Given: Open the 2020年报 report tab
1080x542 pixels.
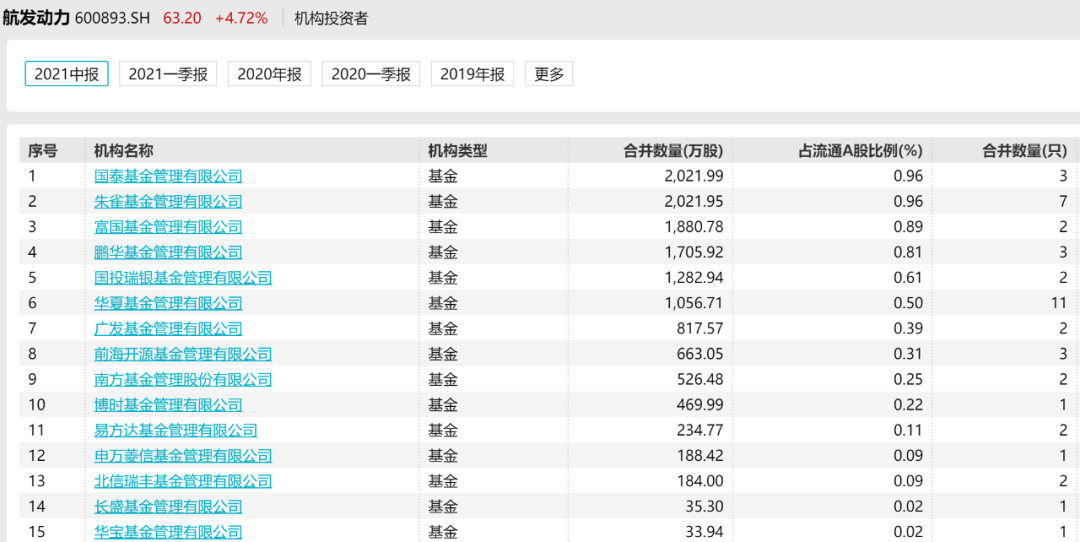Looking at the screenshot, I should [269, 74].
